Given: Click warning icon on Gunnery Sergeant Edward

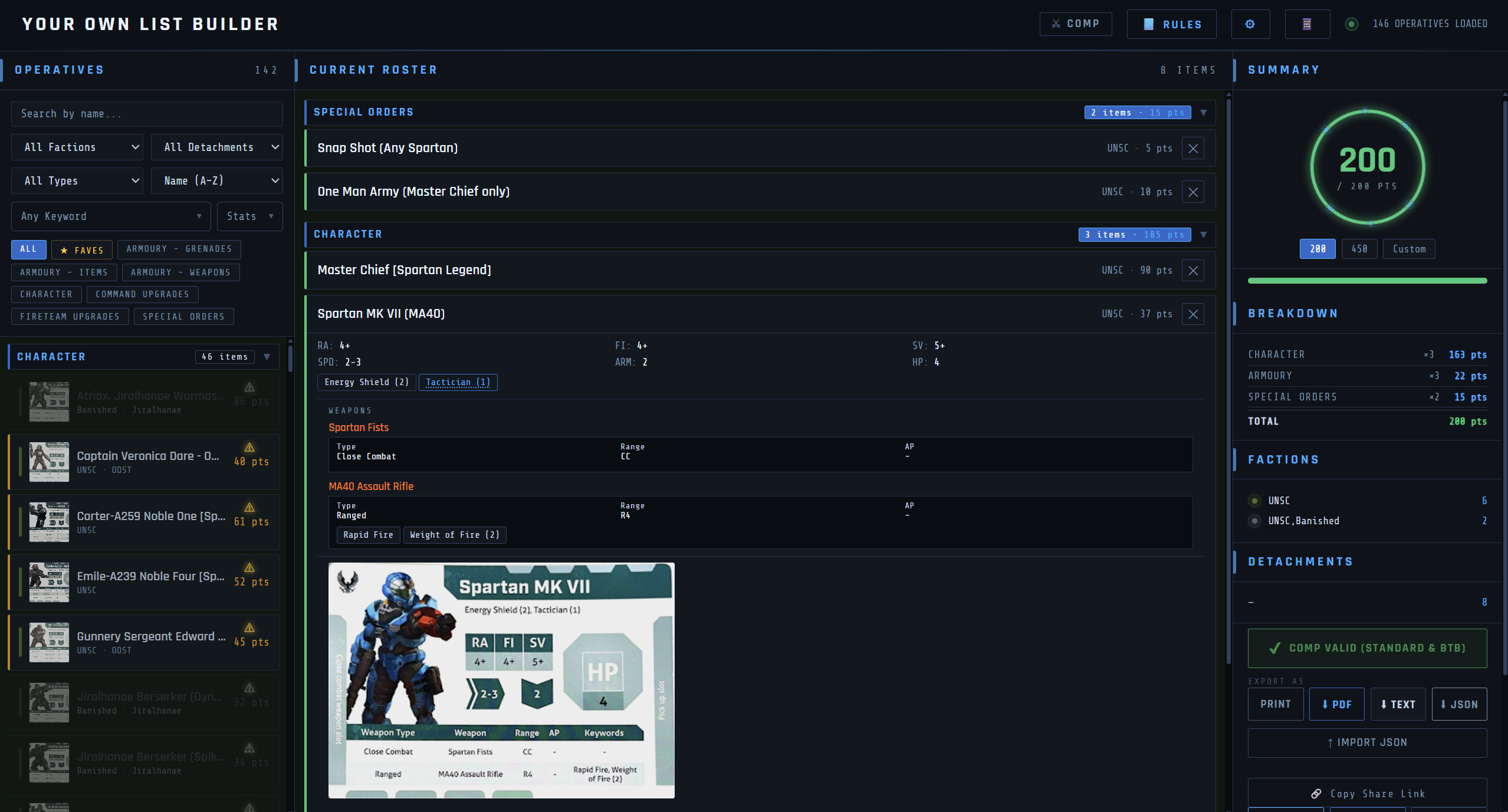Looking at the screenshot, I should (249, 628).
